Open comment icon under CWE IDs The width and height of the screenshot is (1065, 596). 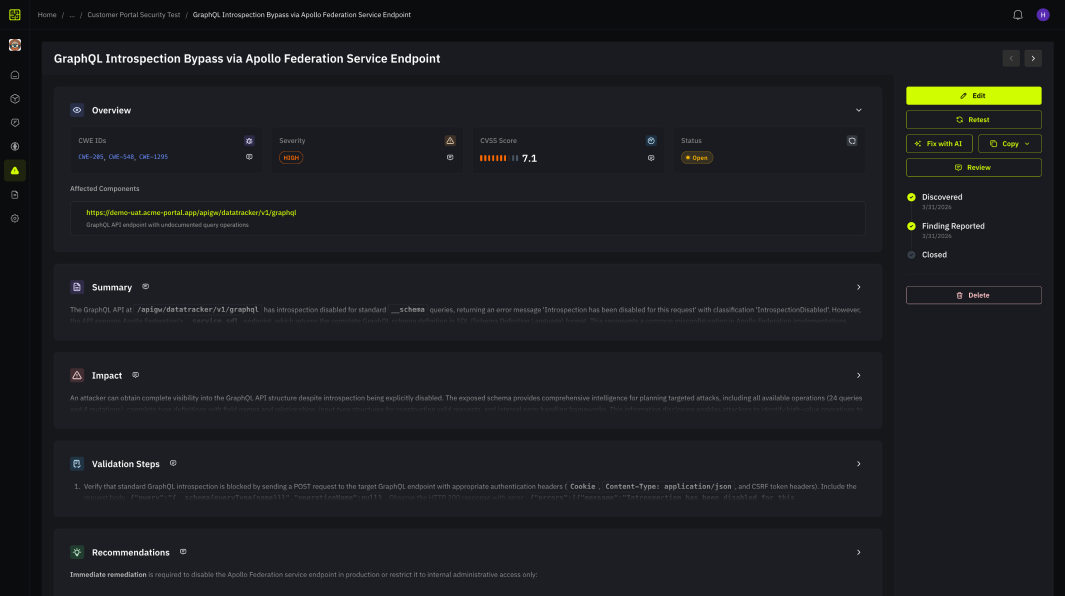click(249, 157)
